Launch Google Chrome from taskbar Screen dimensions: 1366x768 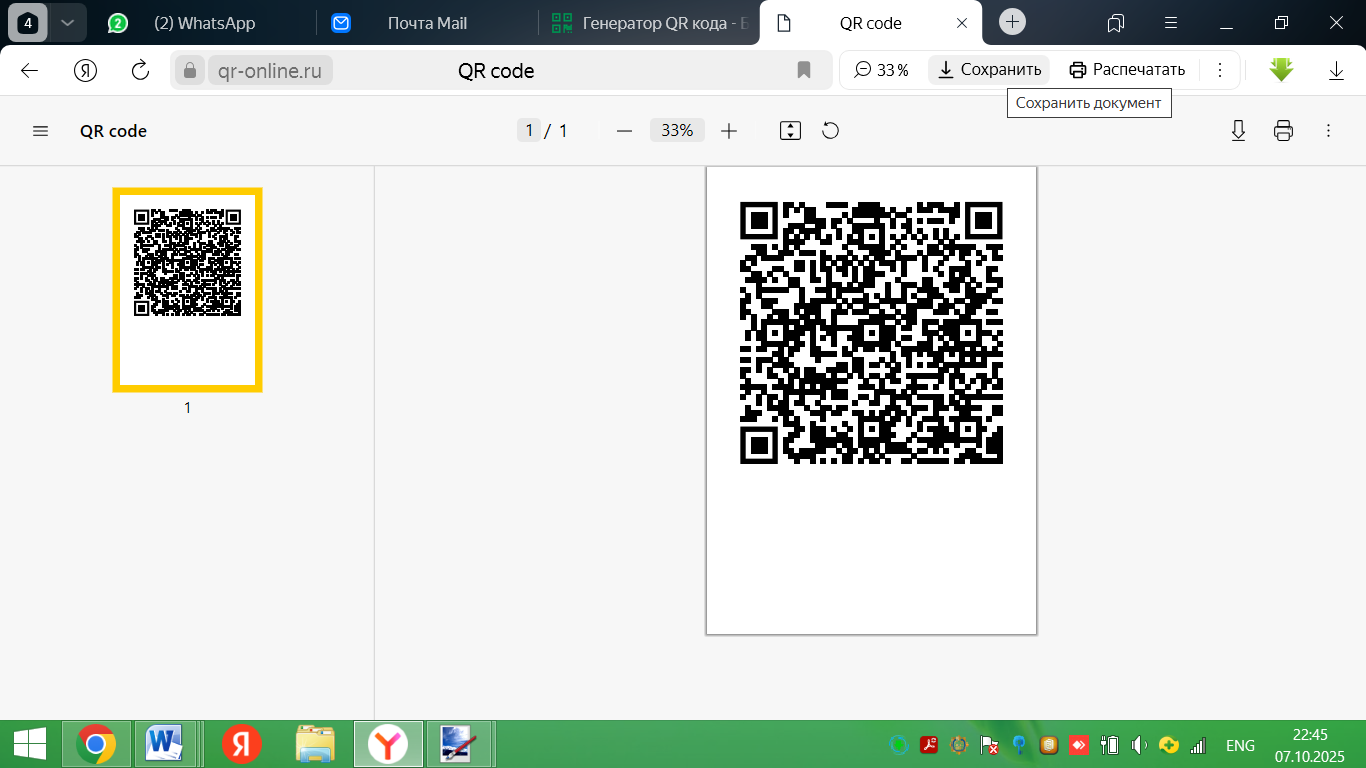[96, 745]
